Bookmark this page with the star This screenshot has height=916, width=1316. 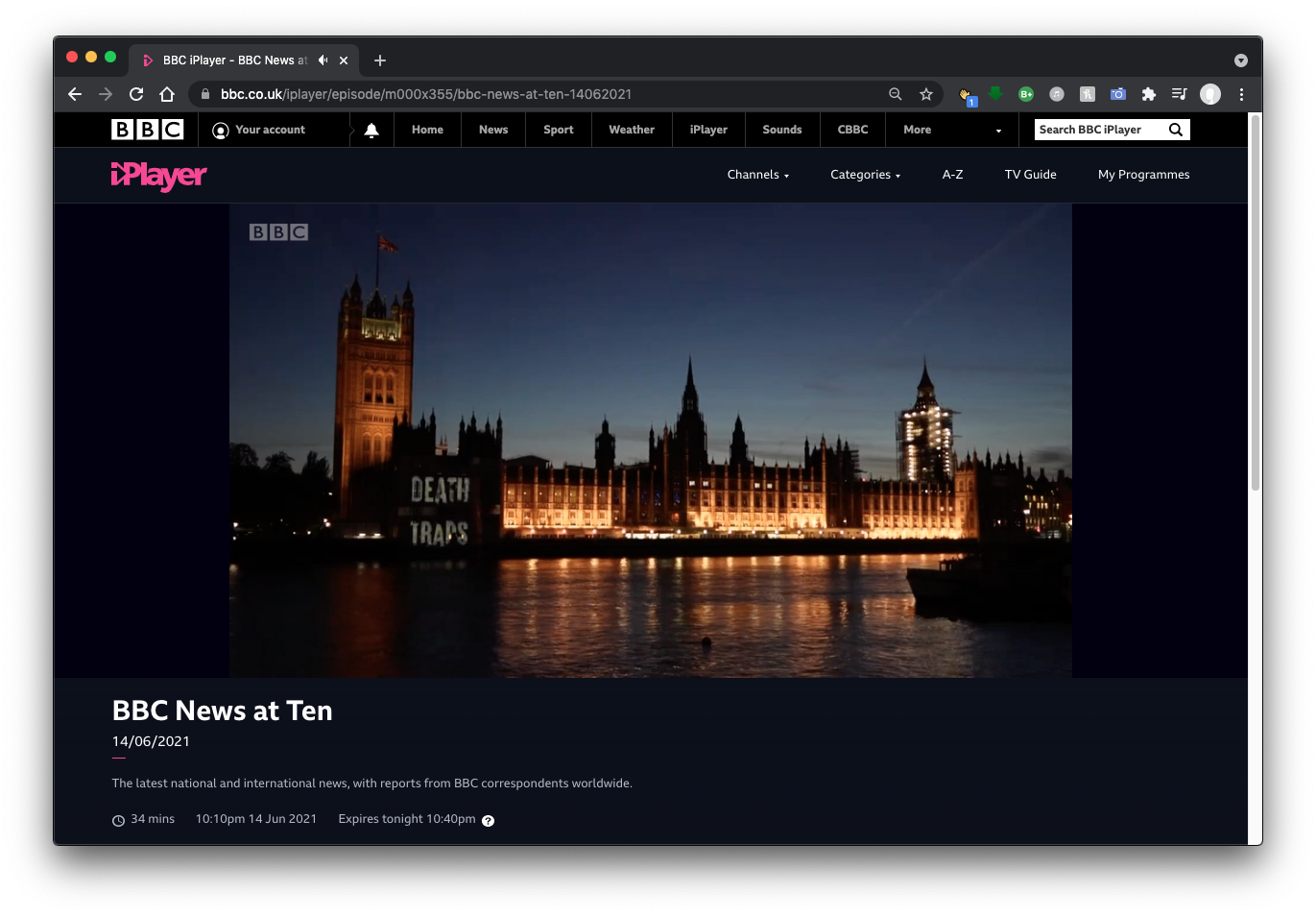pyautogui.click(x=926, y=94)
